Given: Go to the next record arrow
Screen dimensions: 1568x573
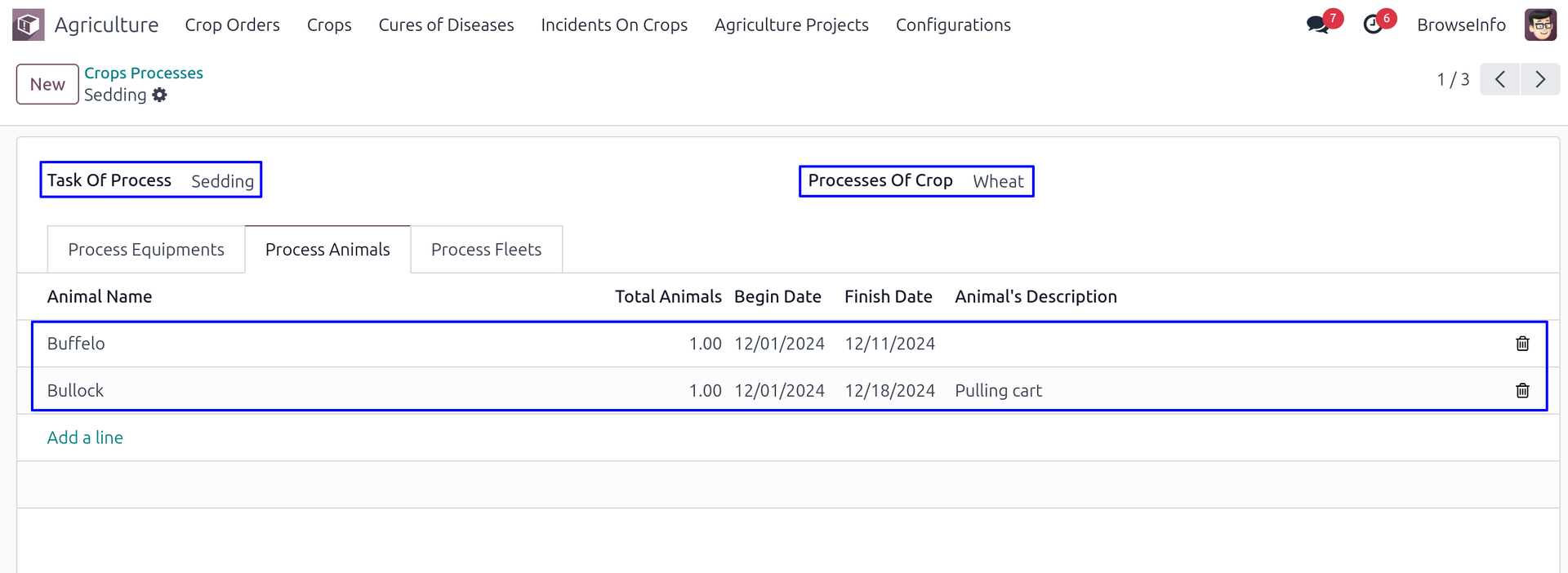Looking at the screenshot, I should (1540, 79).
